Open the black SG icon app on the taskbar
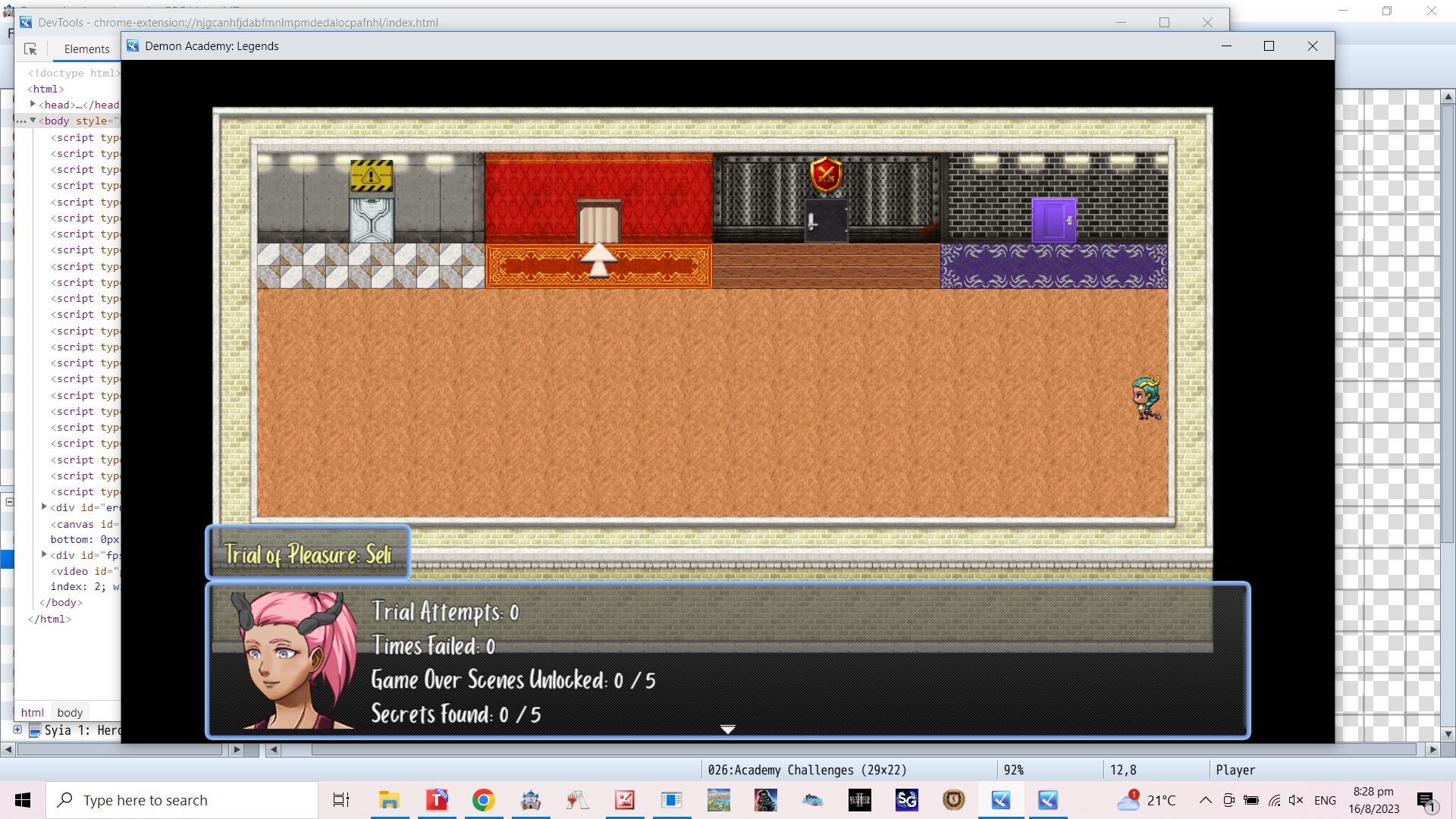This screenshot has width=1456, height=819. coord(907,800)
